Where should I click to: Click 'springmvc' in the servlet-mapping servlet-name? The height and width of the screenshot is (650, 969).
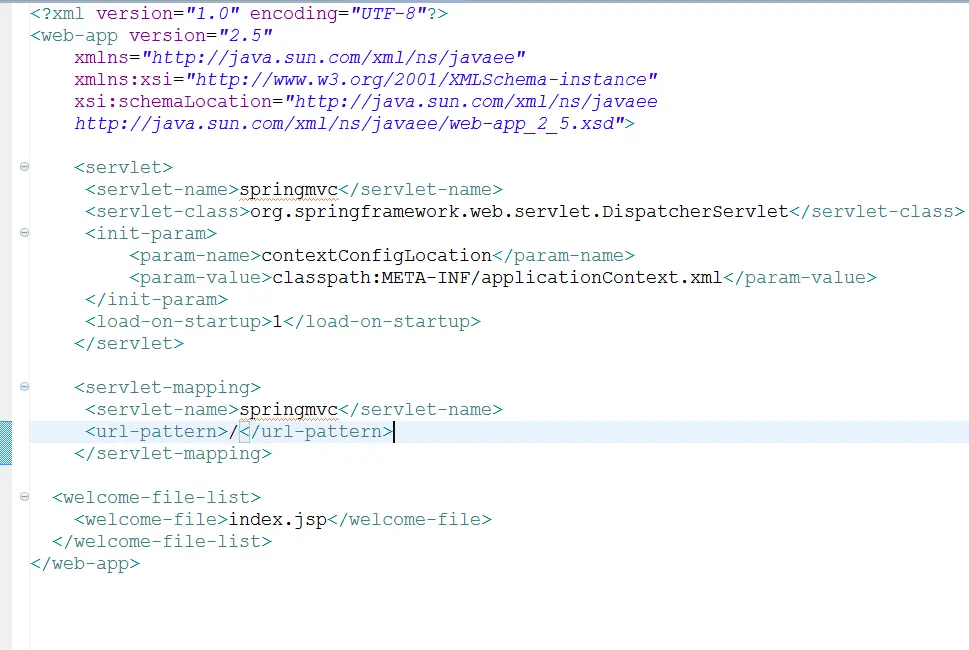pos(289,410)
